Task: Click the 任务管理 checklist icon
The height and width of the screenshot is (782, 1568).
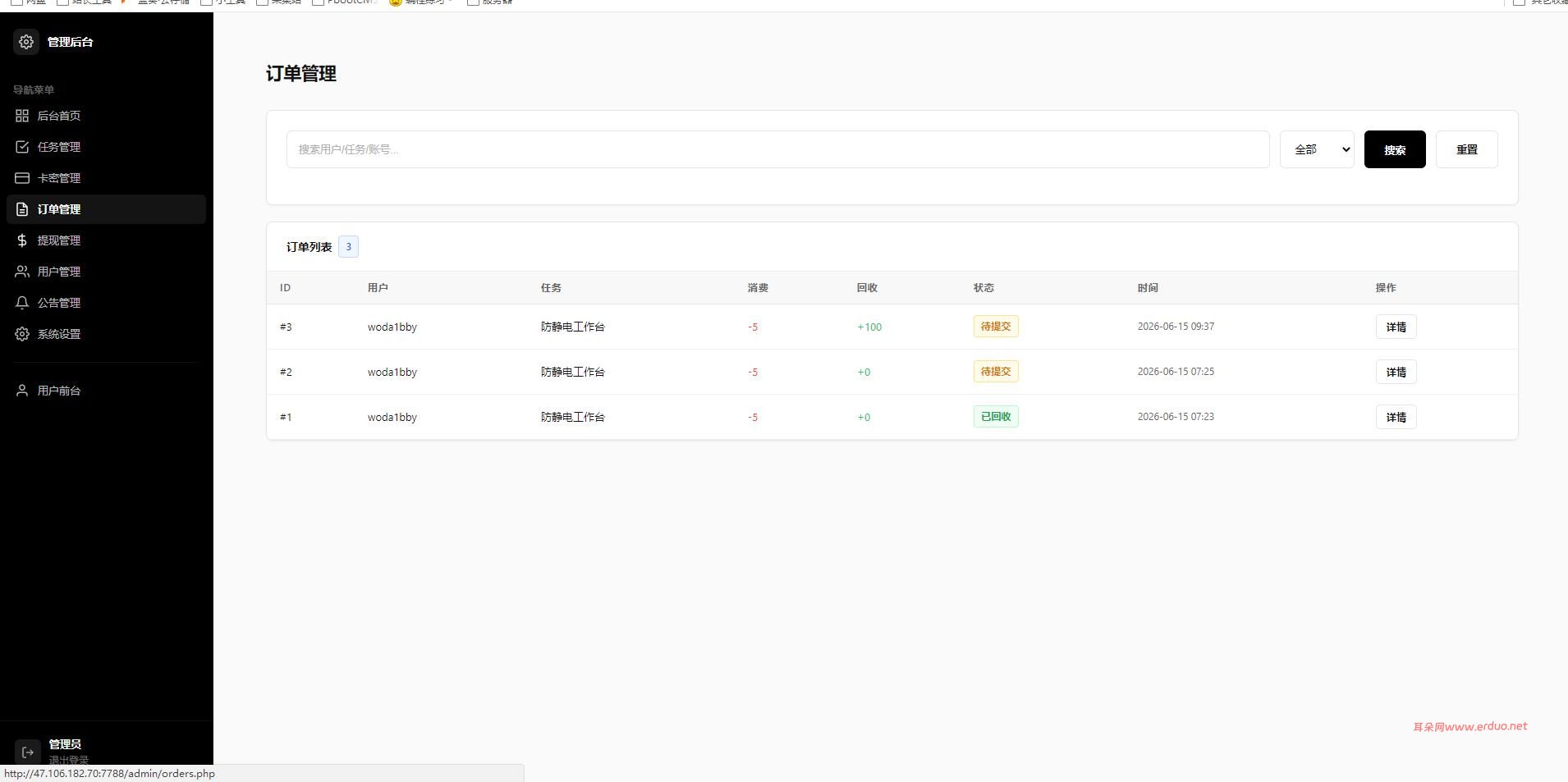Action: pyautogui.click(x=22, y=147)
